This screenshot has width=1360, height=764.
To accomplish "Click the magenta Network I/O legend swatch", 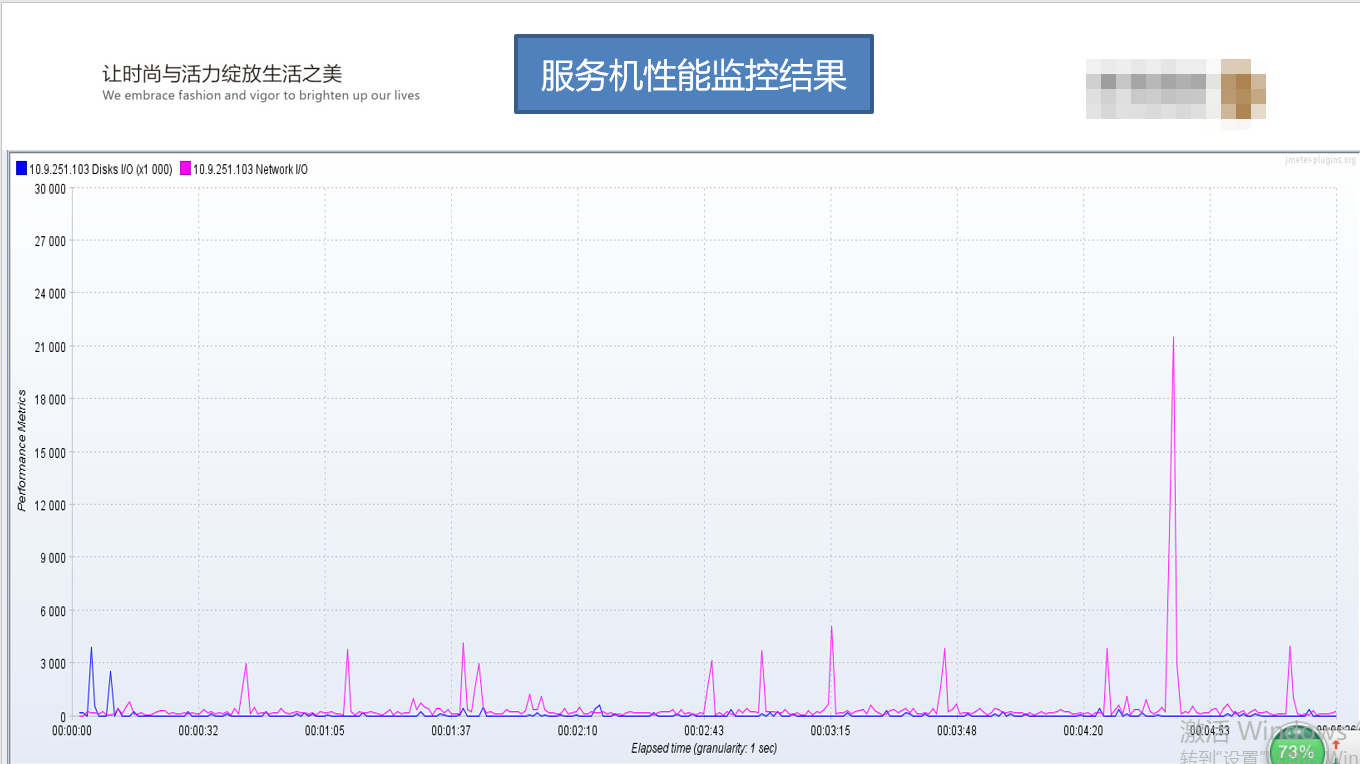I will (185, 169).
